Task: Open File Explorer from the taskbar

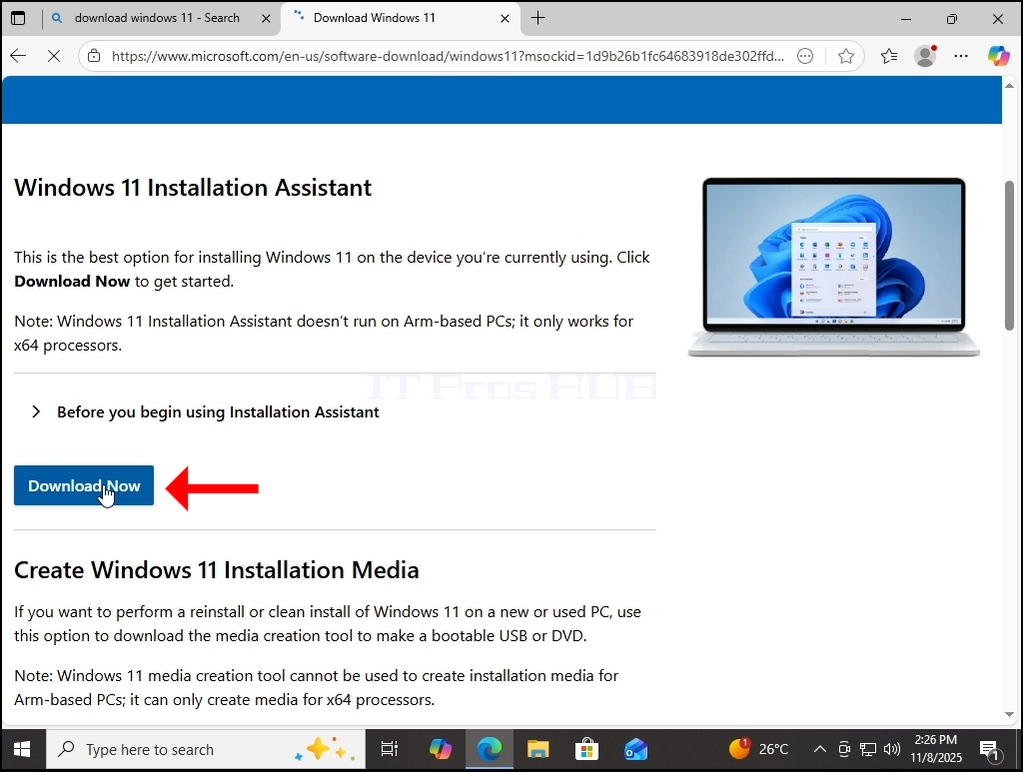Action: tap(538, 750)
